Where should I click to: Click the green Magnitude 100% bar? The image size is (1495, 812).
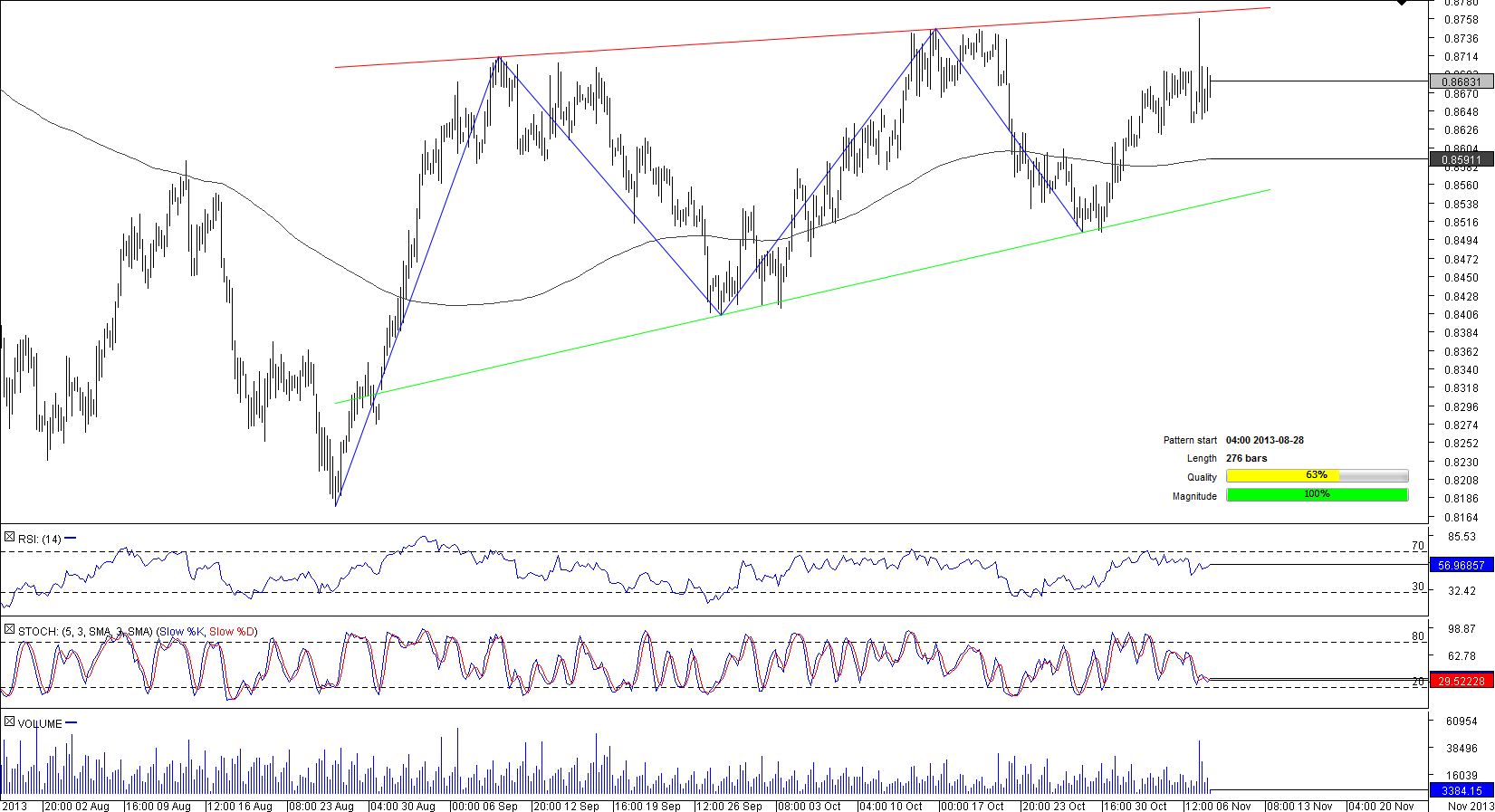1317,494
